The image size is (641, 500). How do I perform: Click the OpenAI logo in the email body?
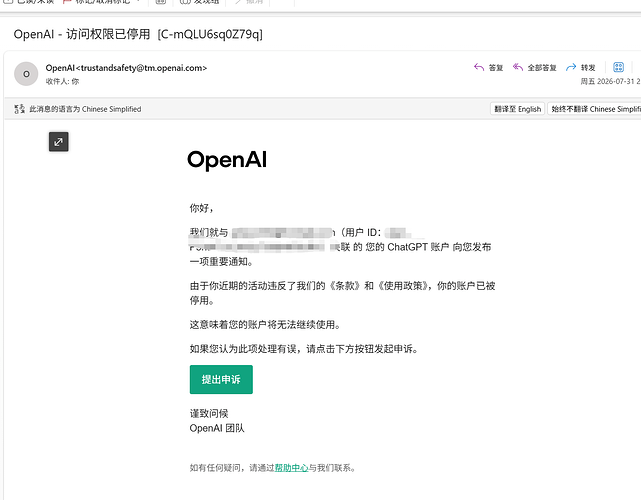coord(227,160)
